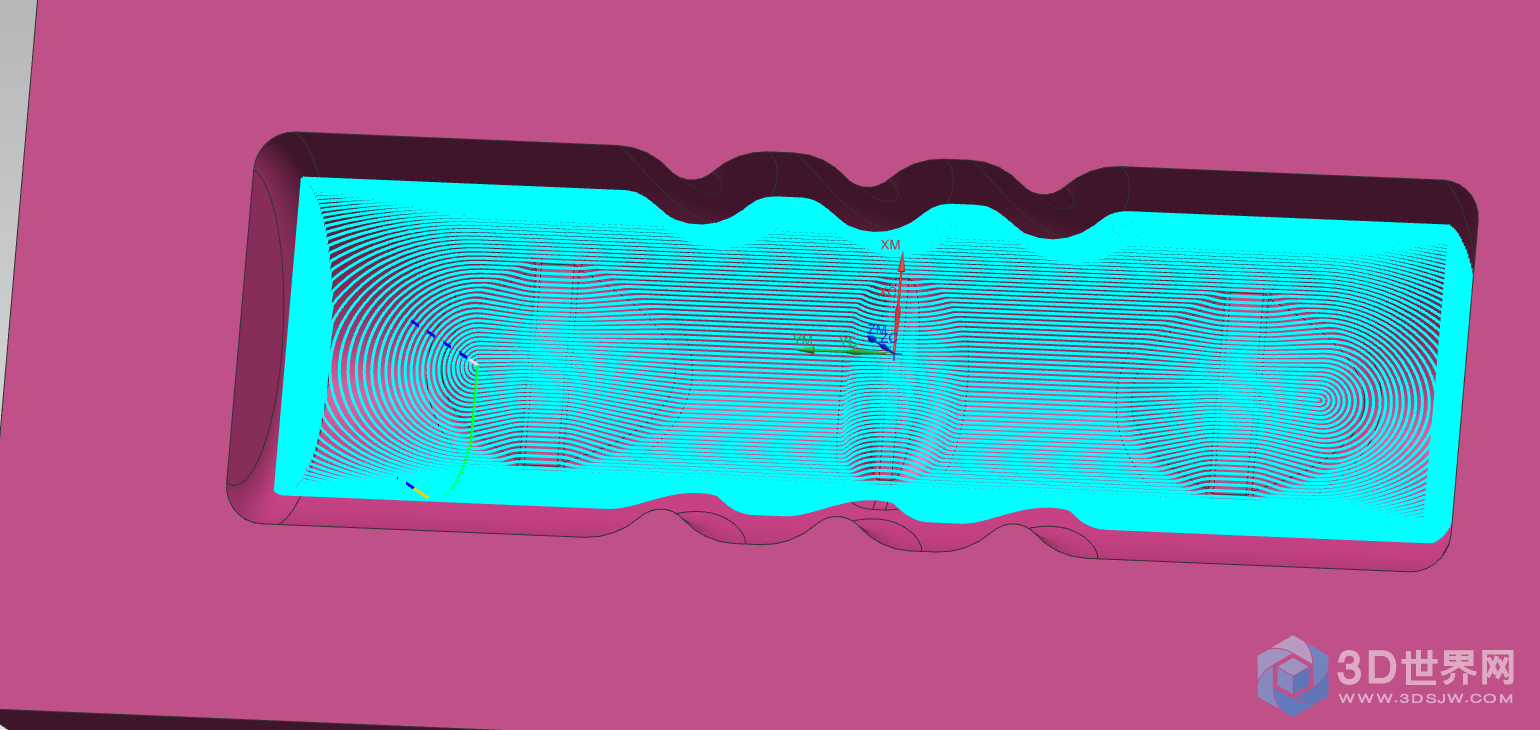This screenshot has width=1540, height=730.
Task: Select the green YM axis arrowhead
Action: point(806,350)
